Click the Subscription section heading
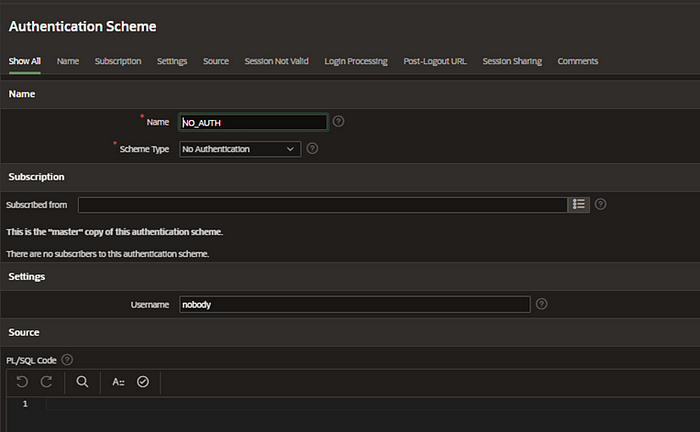This screenshot has width=700, height=432. click(37, 177)
